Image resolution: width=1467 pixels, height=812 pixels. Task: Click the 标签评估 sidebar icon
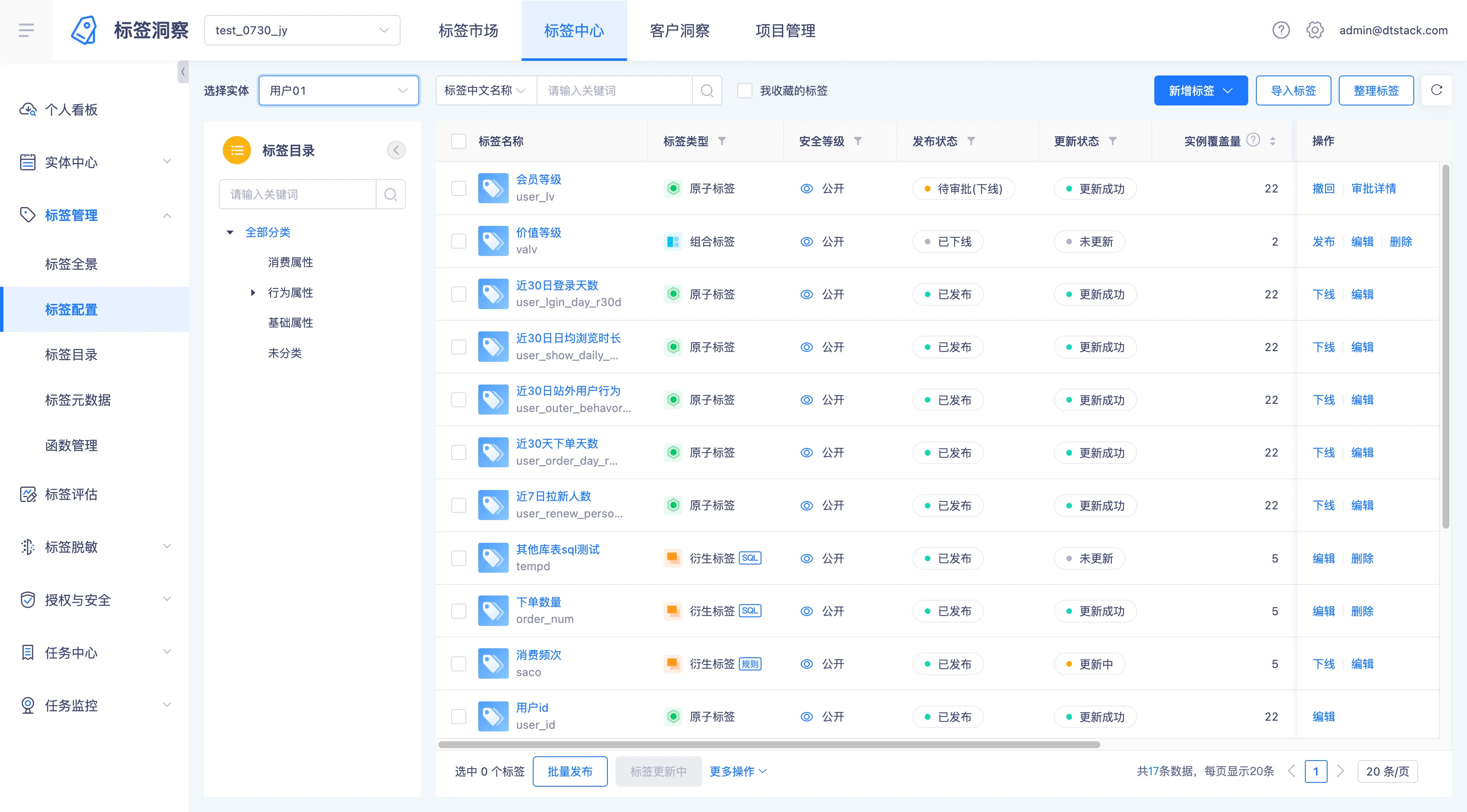tap(28, 494)
